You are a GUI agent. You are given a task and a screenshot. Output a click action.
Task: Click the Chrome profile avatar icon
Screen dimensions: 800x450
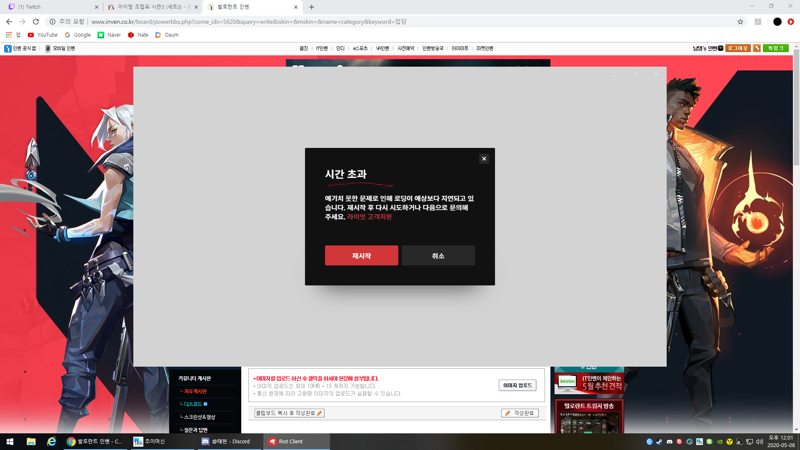point(777,21)
